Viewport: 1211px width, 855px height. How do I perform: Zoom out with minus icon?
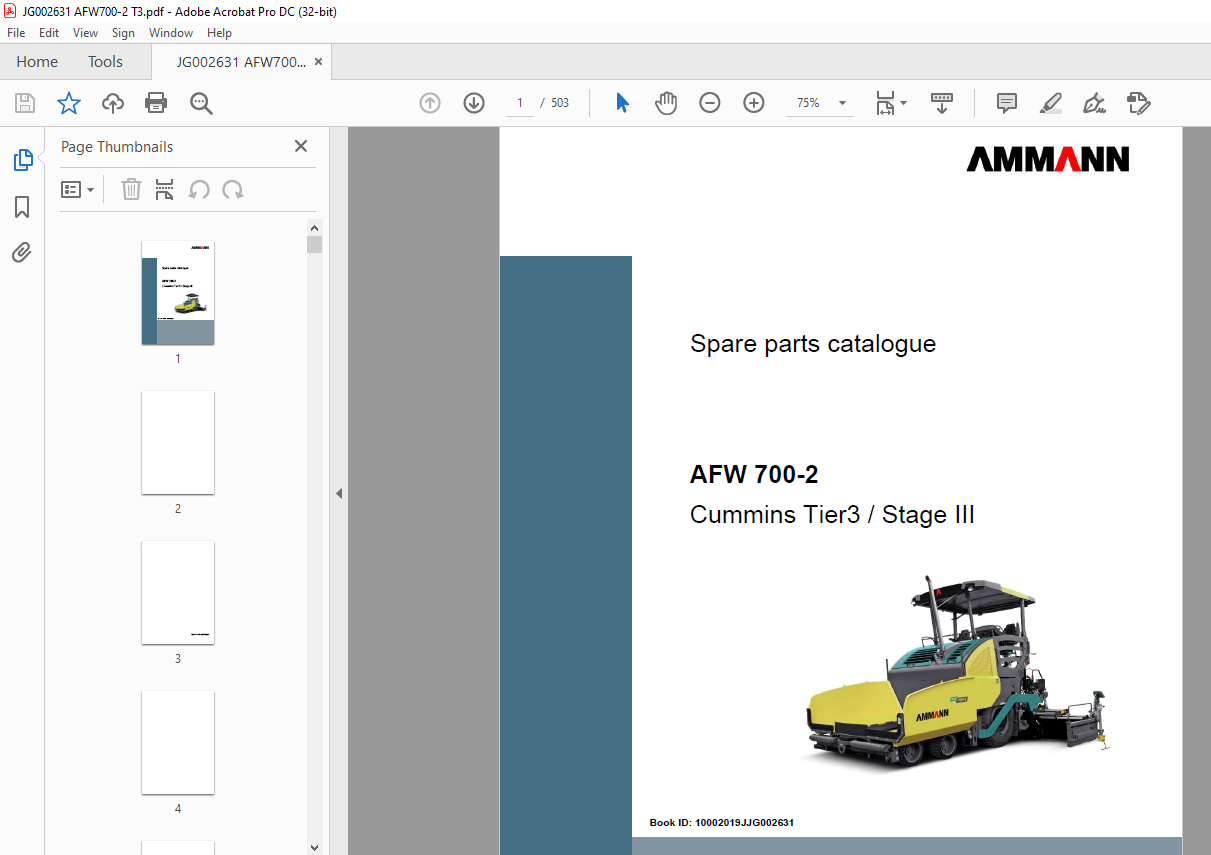pyautogui.click(x=710, y=103)
